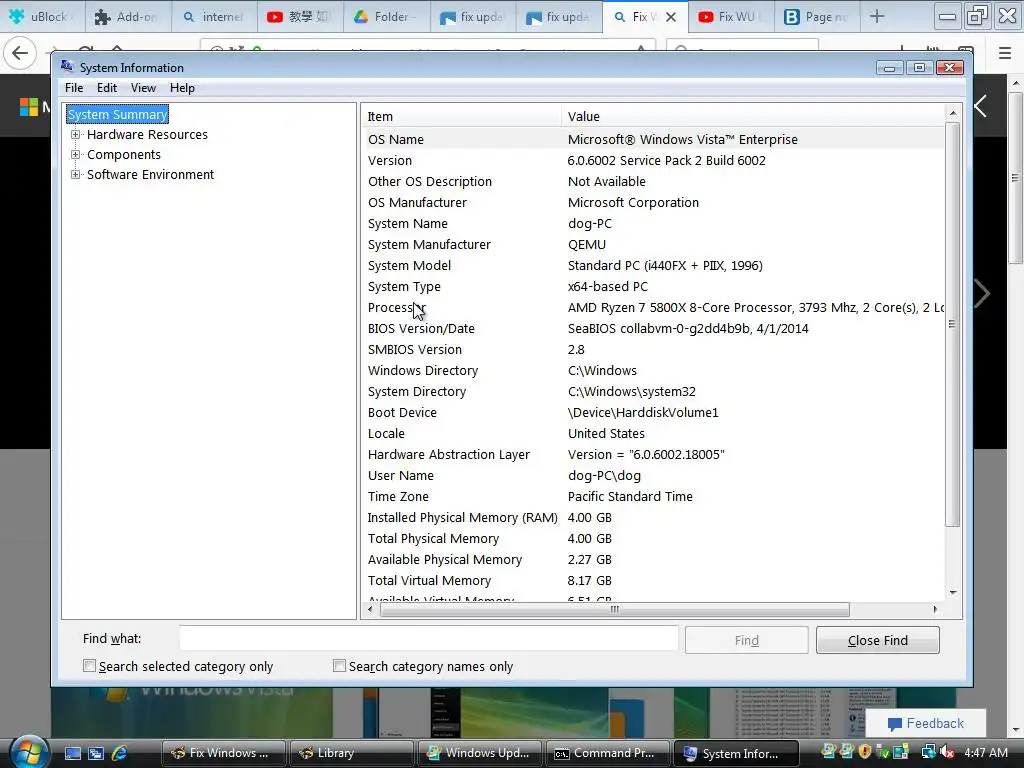Open the File menu in System Information
The width and height of the screenshot is (1024, 768).
pos(74,88)
